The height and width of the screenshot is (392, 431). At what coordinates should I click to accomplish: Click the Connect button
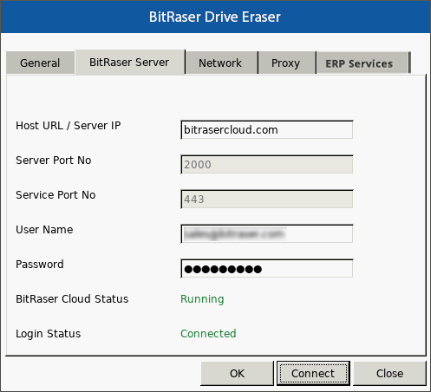point(313,373)
